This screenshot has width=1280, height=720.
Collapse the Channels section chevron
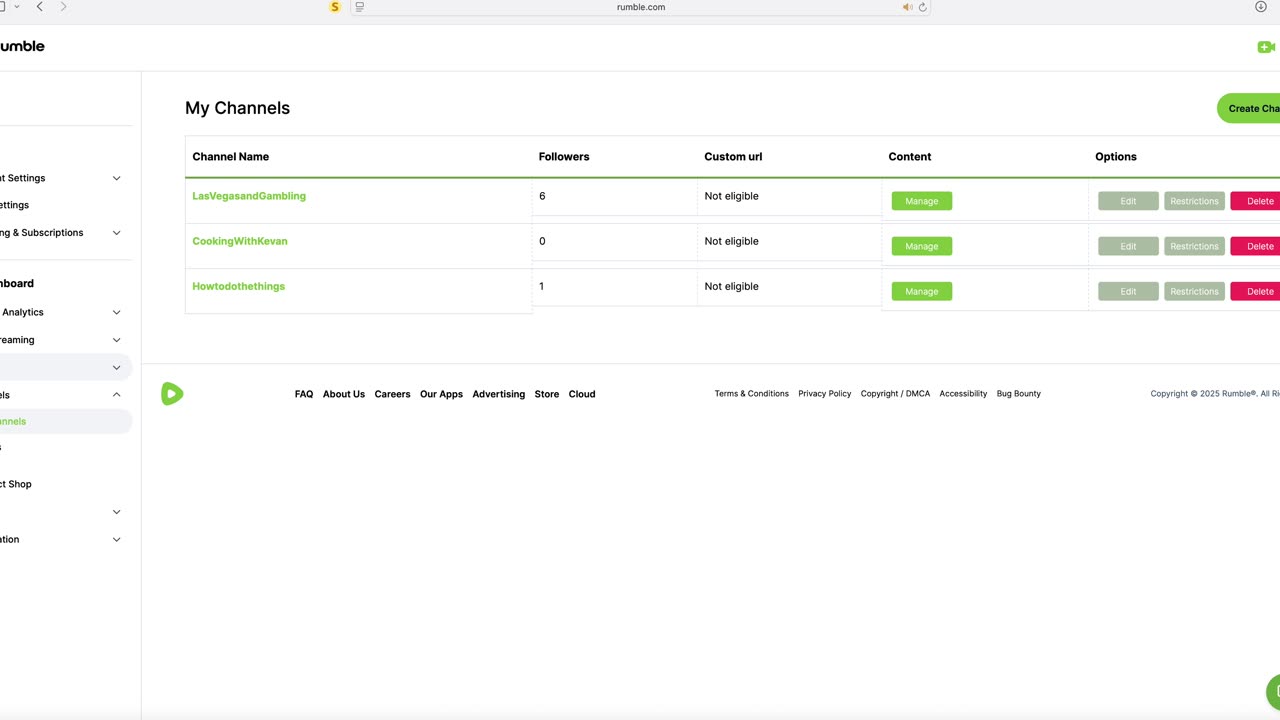(116, 395)
